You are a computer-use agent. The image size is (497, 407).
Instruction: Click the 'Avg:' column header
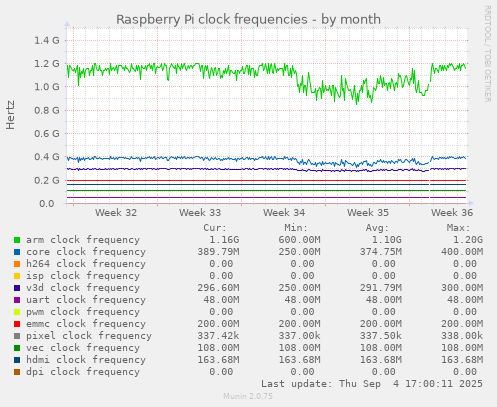click(377, 228)
